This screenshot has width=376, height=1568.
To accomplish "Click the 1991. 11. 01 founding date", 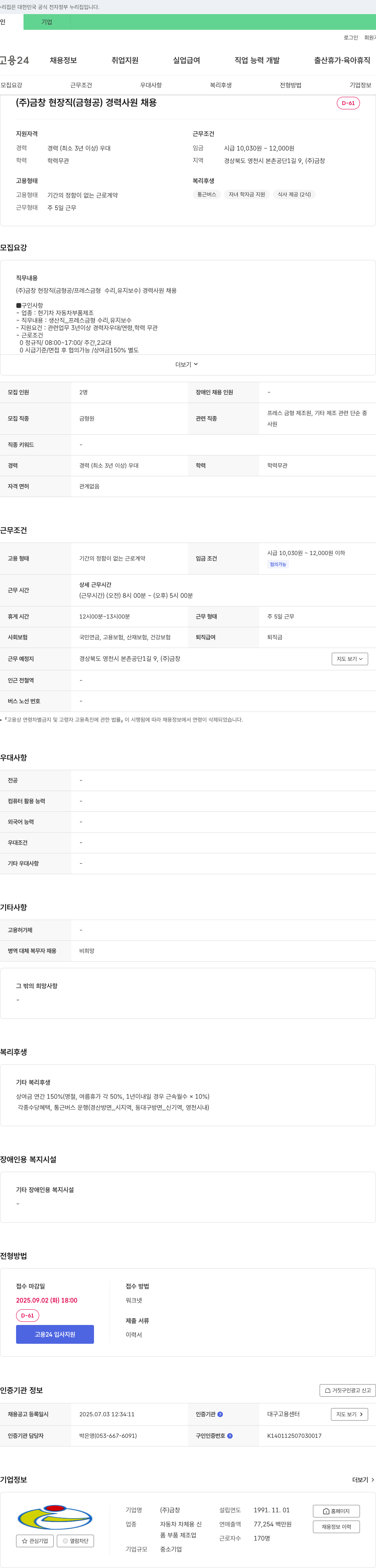I will [272, 1510].
